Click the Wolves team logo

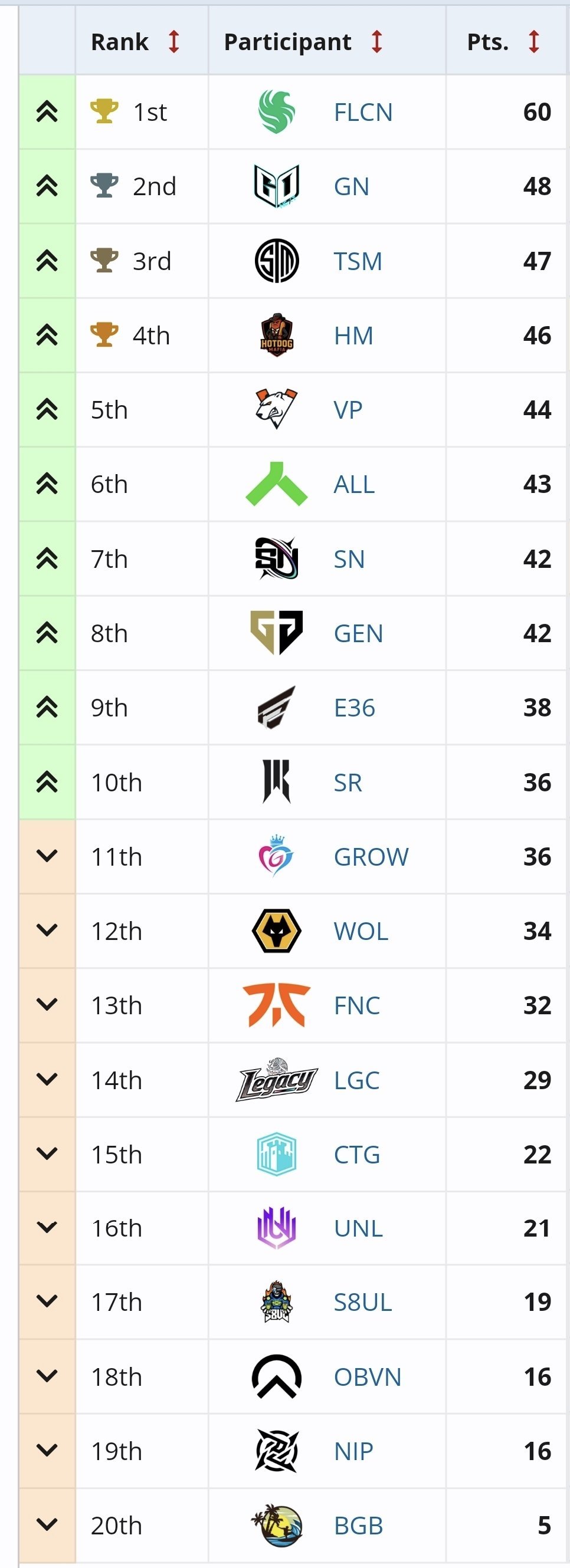(x=277, y=931)
